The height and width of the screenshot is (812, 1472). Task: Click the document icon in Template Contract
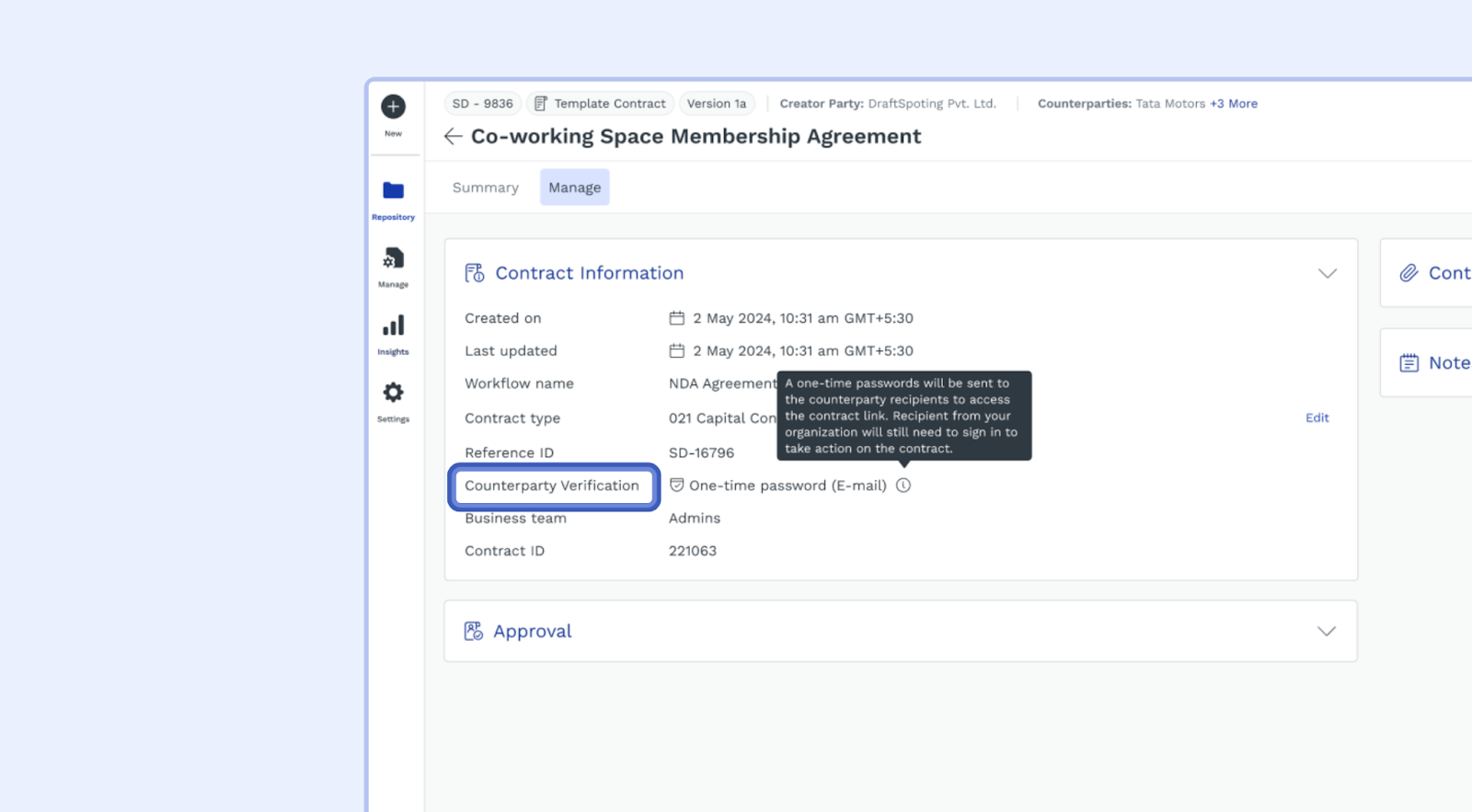[541, 104]
